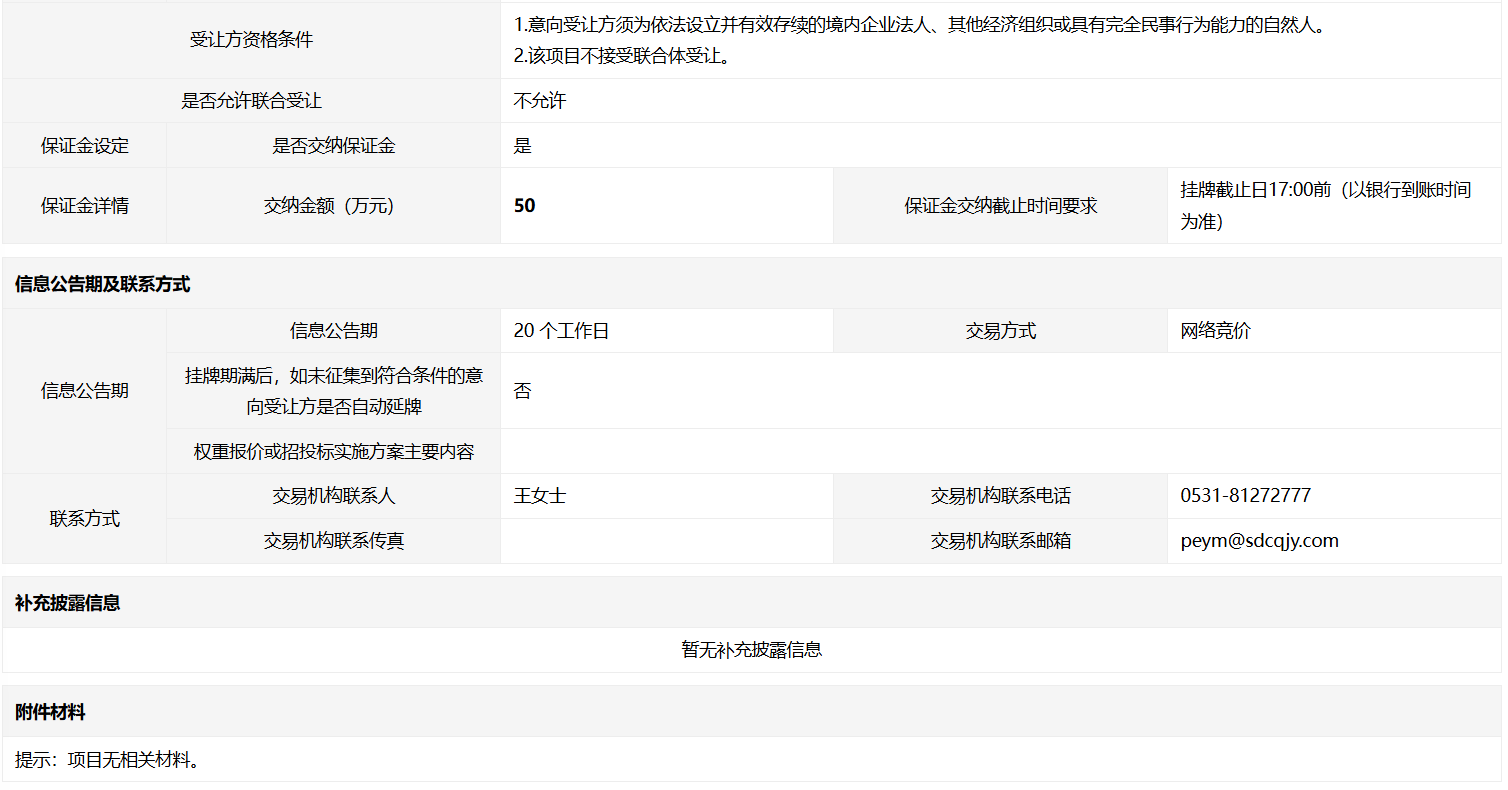This screenshot has width=1508, height=790.
Task: Click the contact name 王女士
Action: [x=539, y=496]
